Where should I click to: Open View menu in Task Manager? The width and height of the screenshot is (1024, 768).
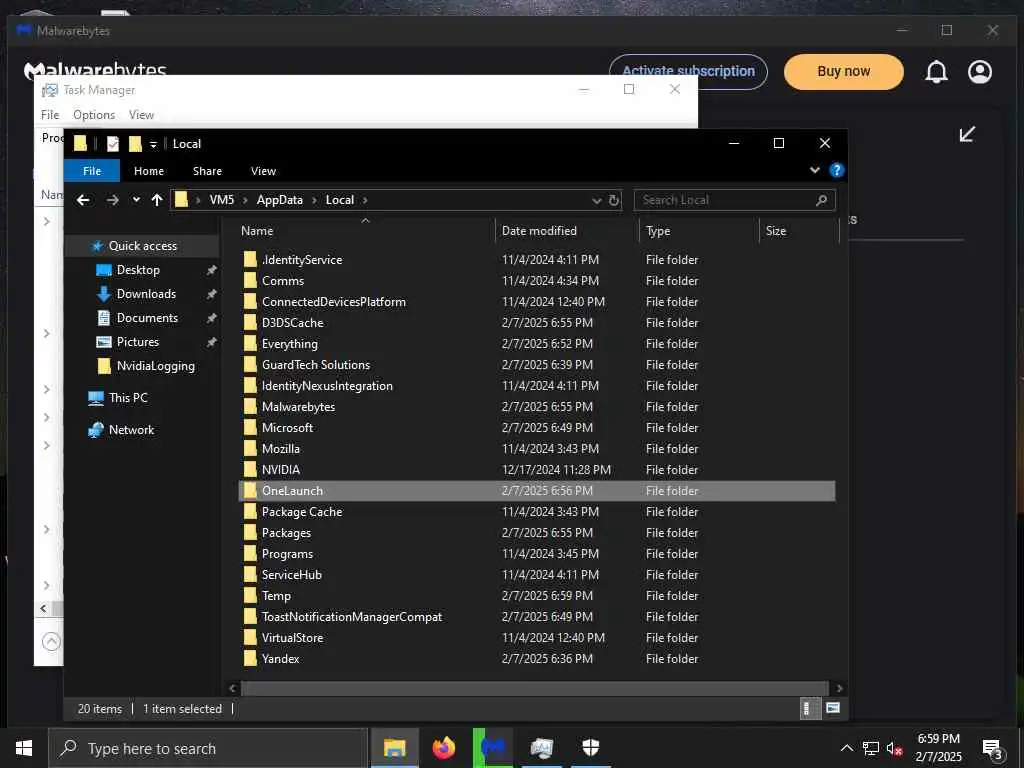[x=141, y=115]
